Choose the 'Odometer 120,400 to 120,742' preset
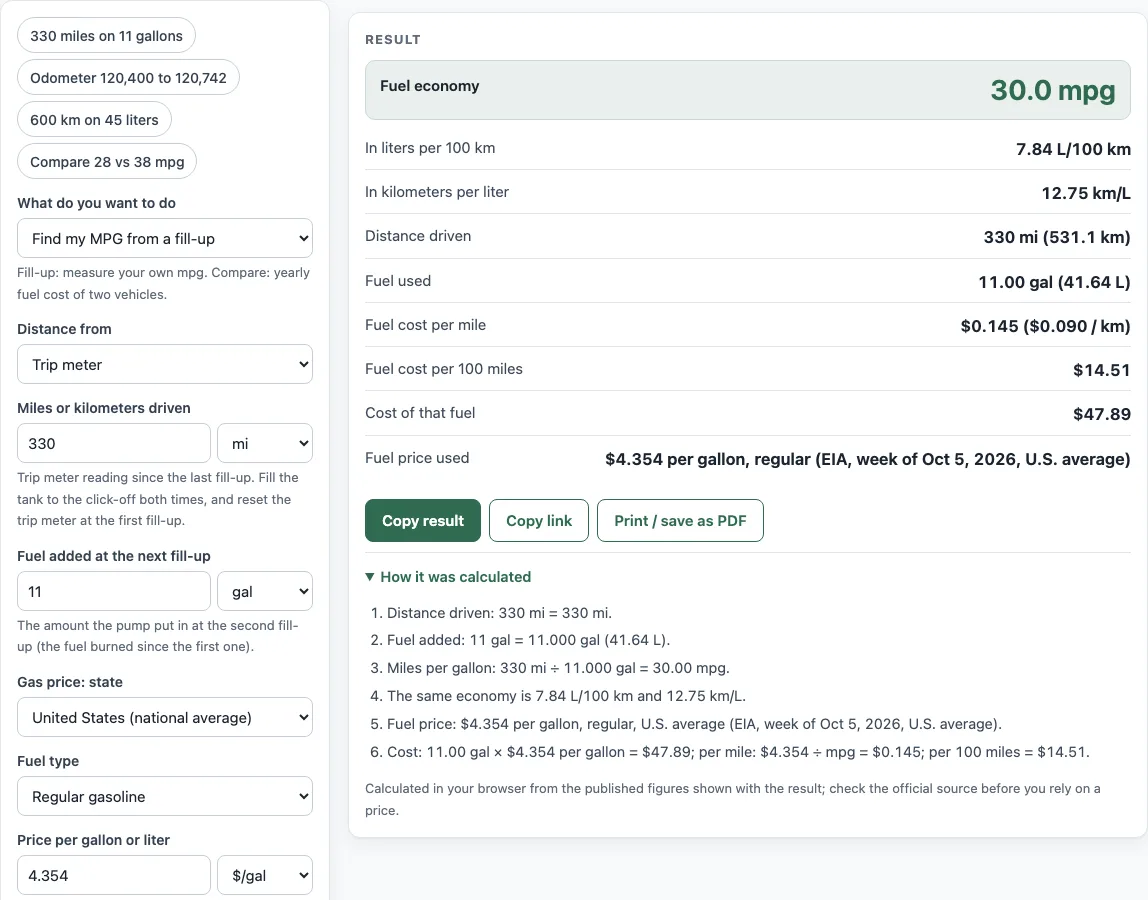This screenshot has width=1148, height=900. pos(128,78)
